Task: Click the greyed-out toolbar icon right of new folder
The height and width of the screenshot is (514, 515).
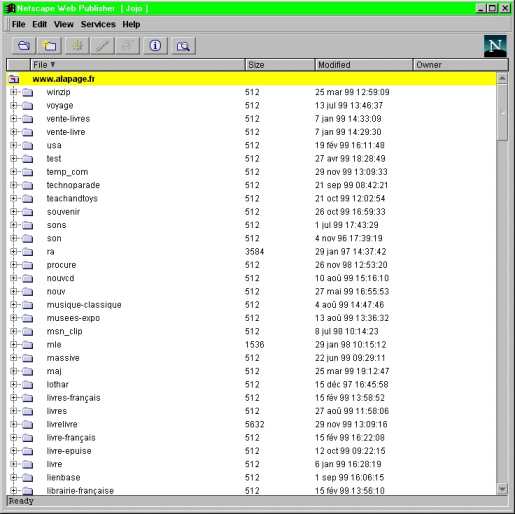Action: 77,45
